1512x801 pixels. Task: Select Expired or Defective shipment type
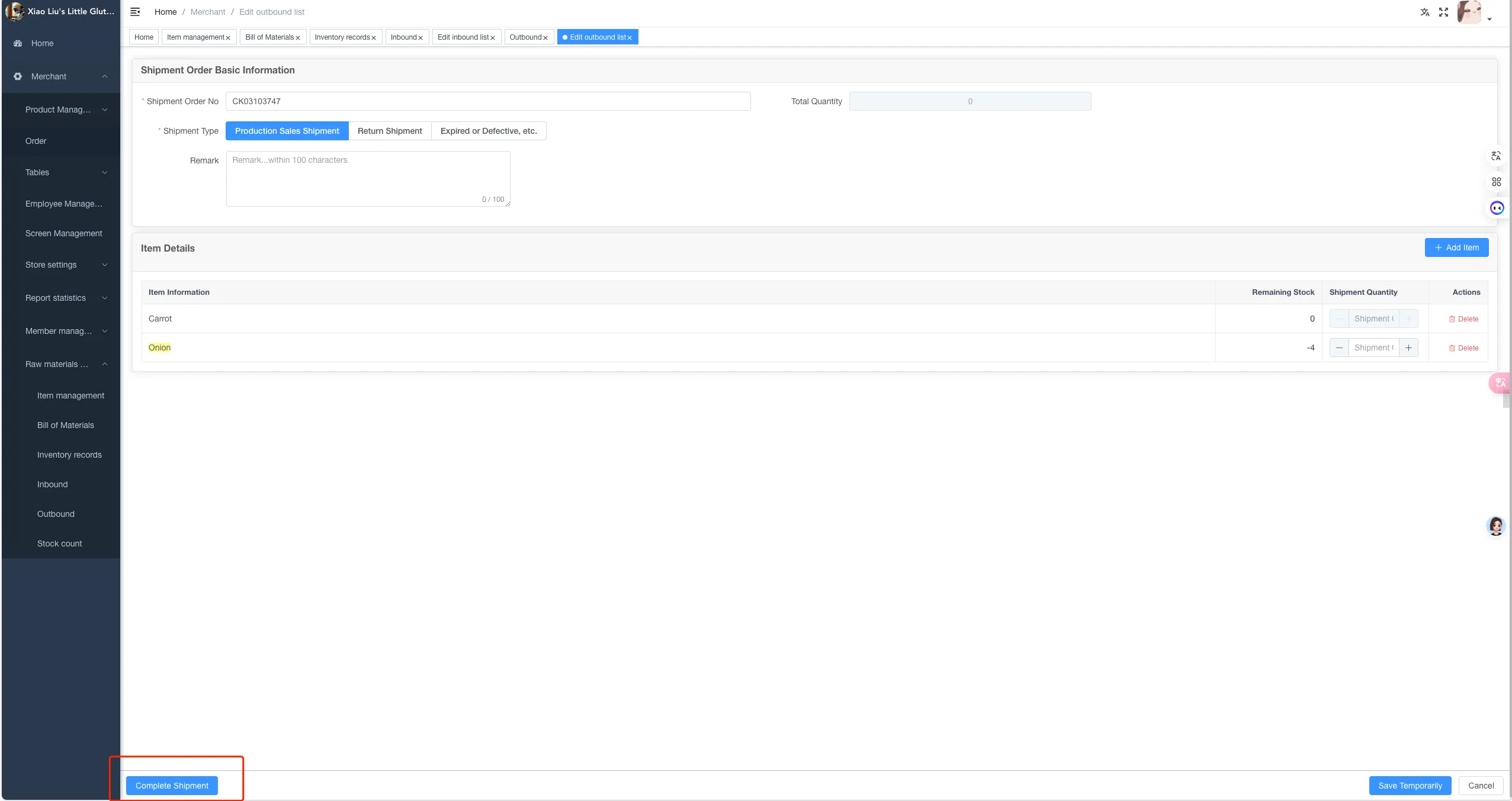[x=489, y=131]
